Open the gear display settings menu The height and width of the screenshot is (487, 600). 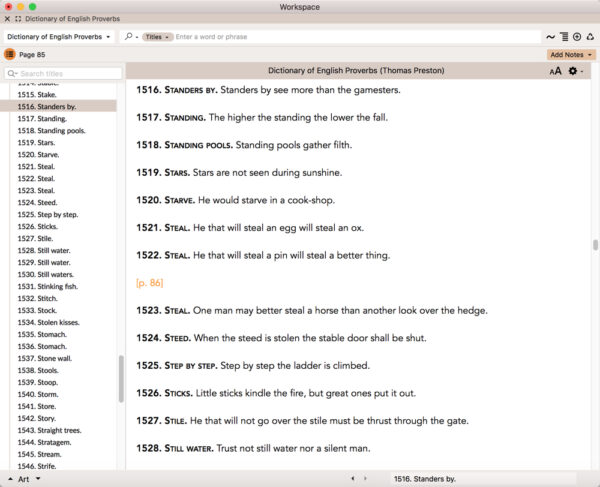[x=575, y=71]
